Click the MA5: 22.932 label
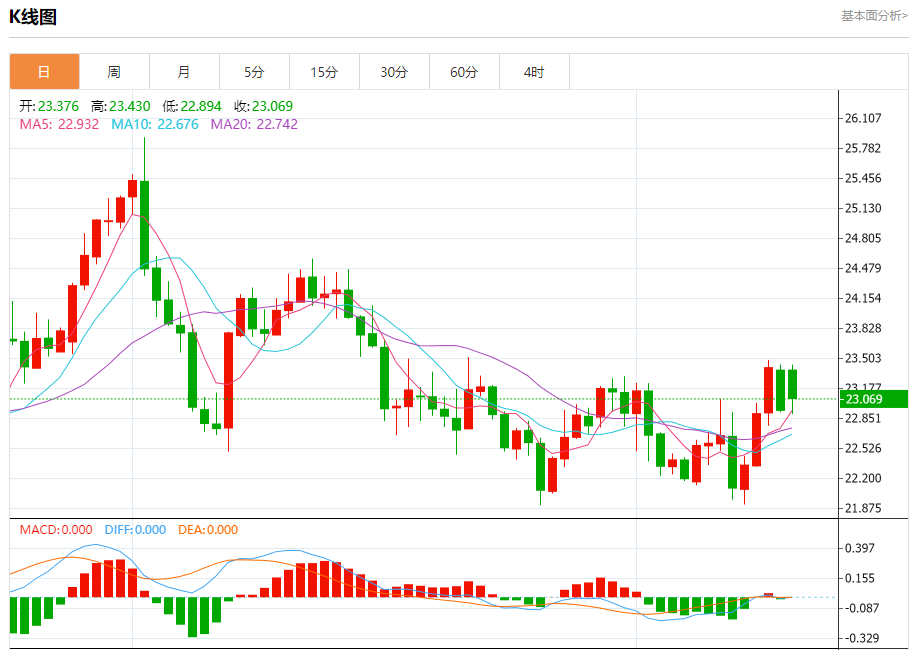Viewport: 911px width, 650px height. click(x=59, y=124)
